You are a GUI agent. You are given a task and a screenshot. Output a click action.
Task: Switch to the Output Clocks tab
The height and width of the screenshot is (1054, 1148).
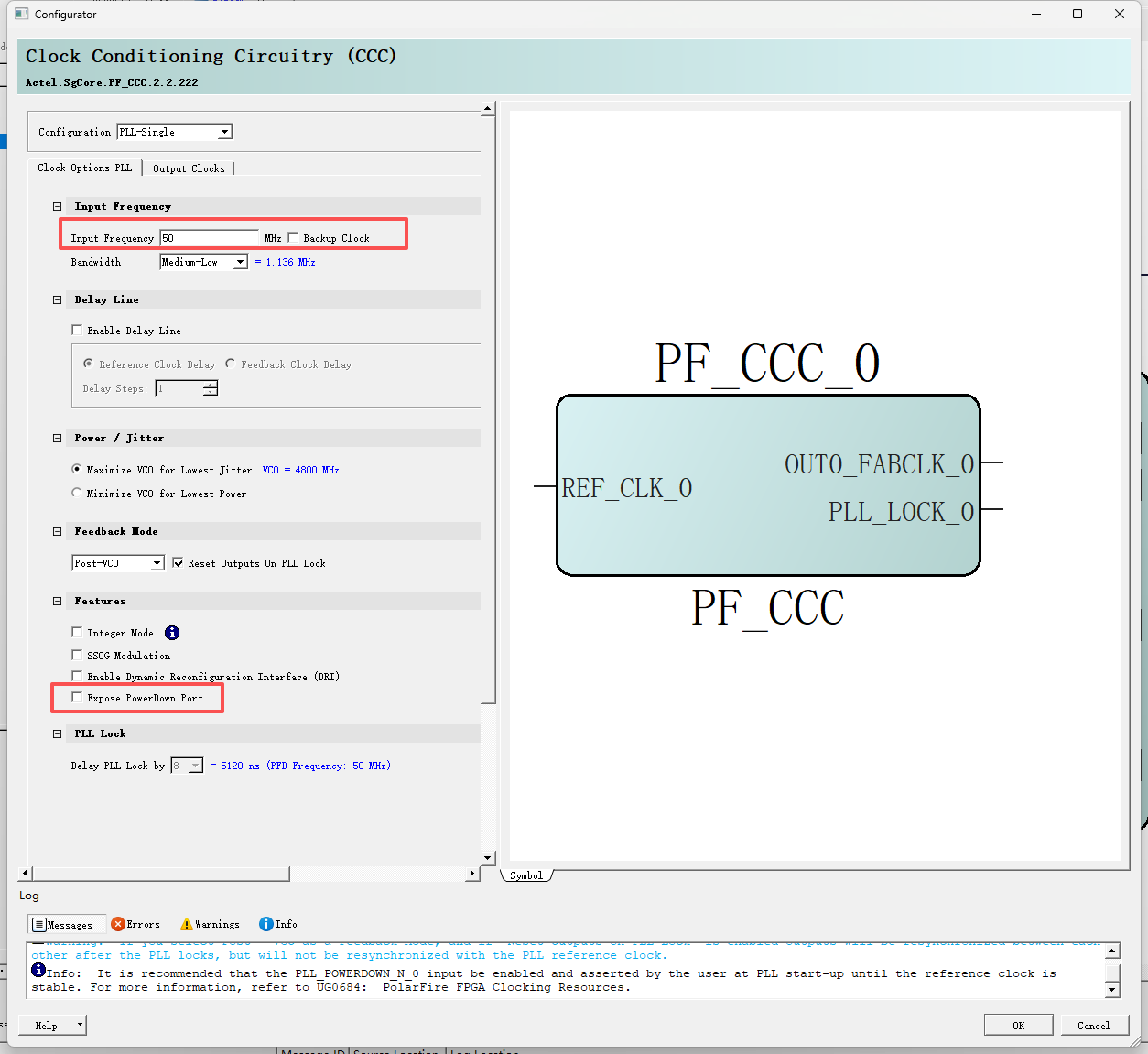point(189,168)
